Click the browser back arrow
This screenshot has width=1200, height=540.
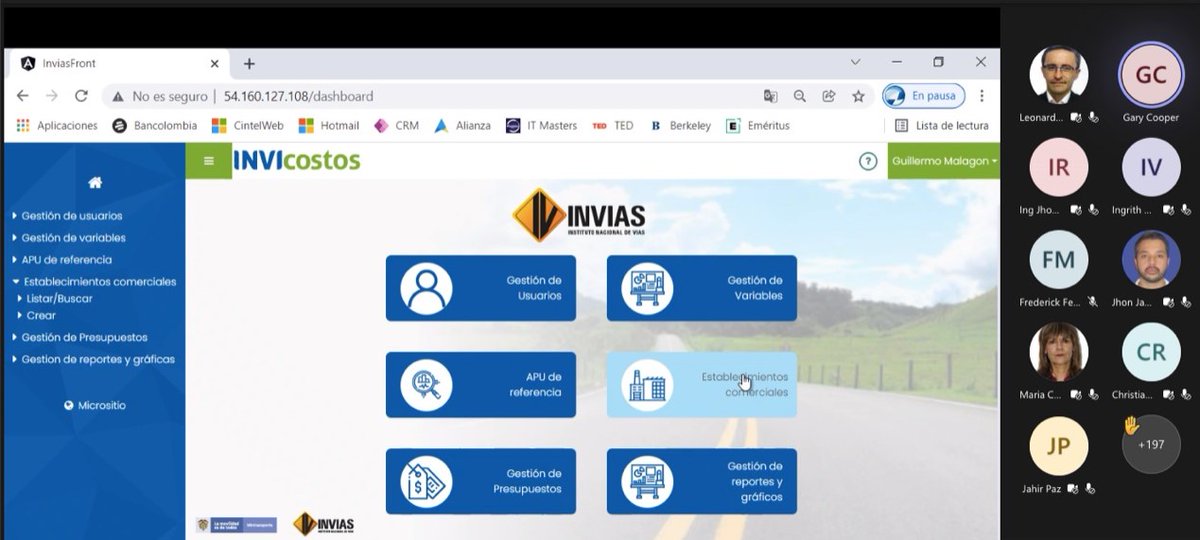click(23, 96)
